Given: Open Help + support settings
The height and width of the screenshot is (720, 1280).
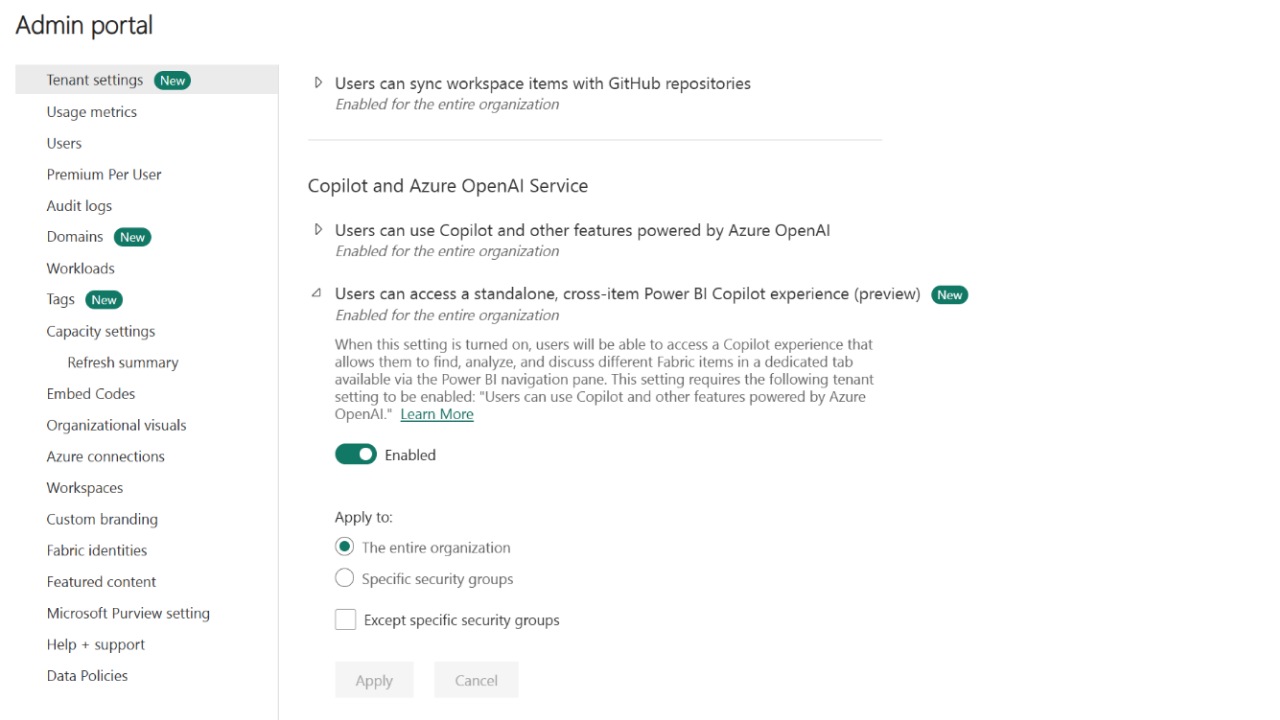Looking at the screenshot, I should [x=95, y=644].
